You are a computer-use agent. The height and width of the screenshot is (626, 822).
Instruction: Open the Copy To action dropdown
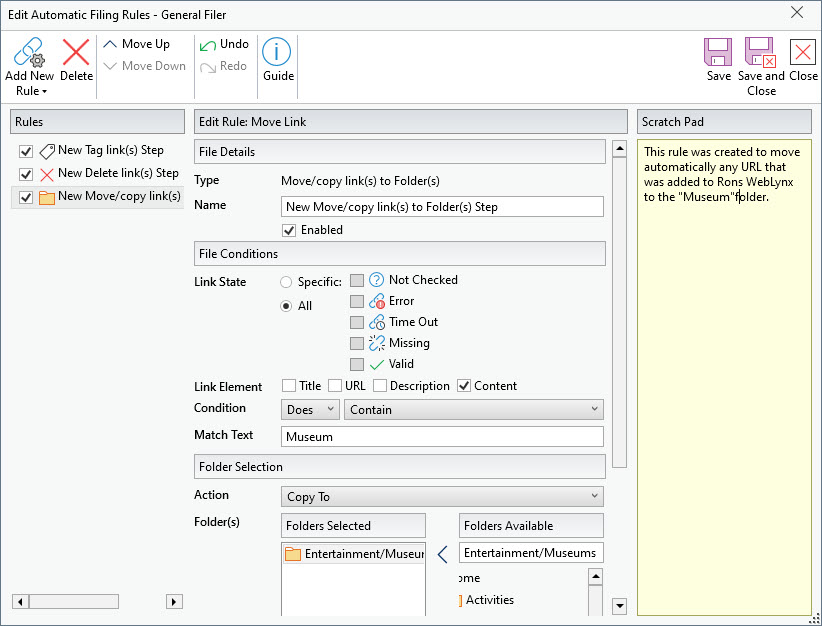pyautogui.click(x=442, y=497)
